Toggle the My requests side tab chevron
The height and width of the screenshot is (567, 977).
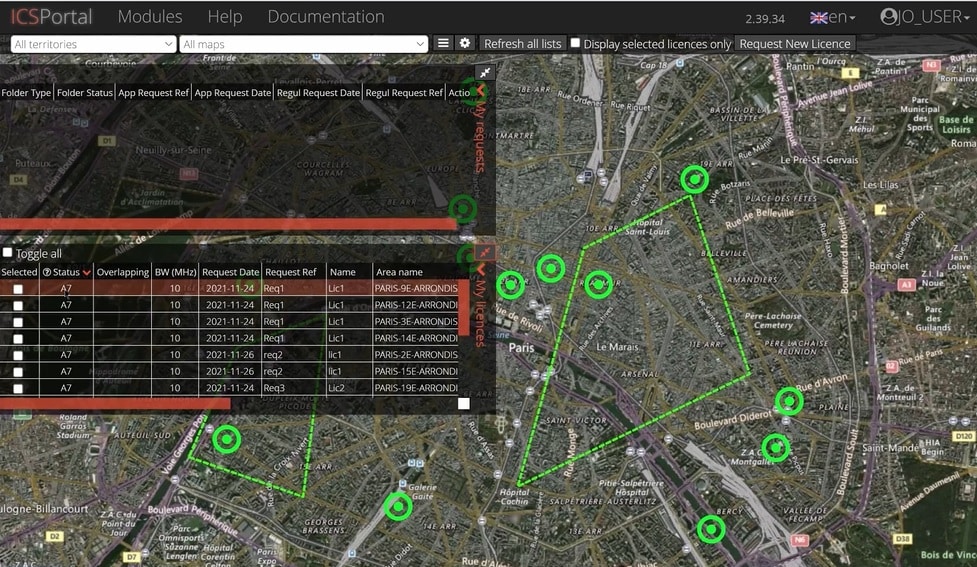tap(480, 91)
